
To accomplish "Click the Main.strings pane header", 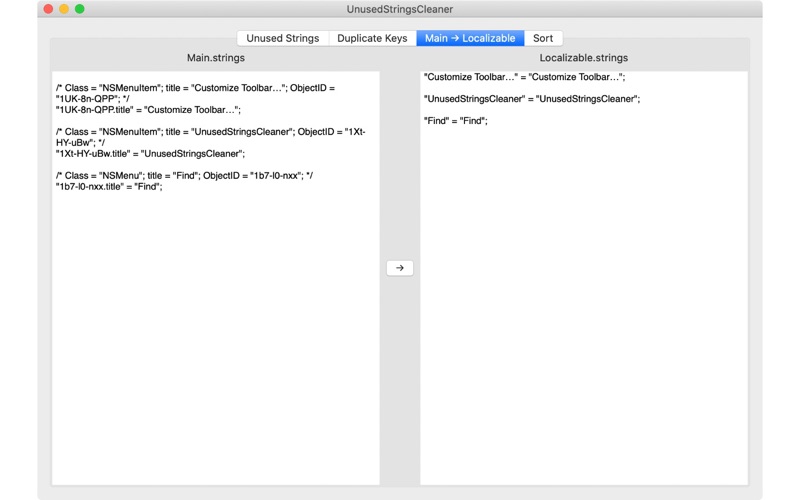I will pos(216,58).
